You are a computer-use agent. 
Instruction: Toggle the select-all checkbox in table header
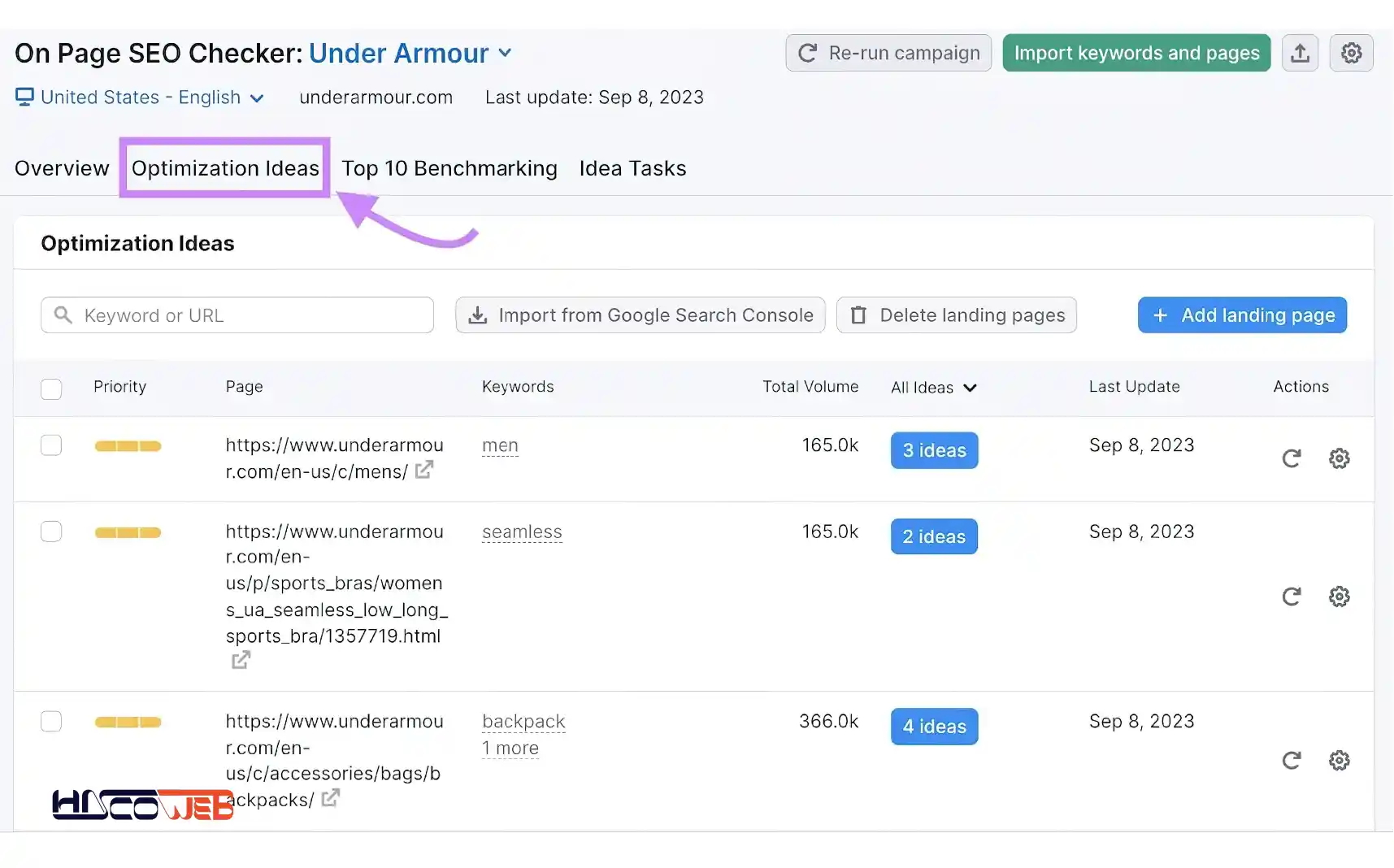51,388
